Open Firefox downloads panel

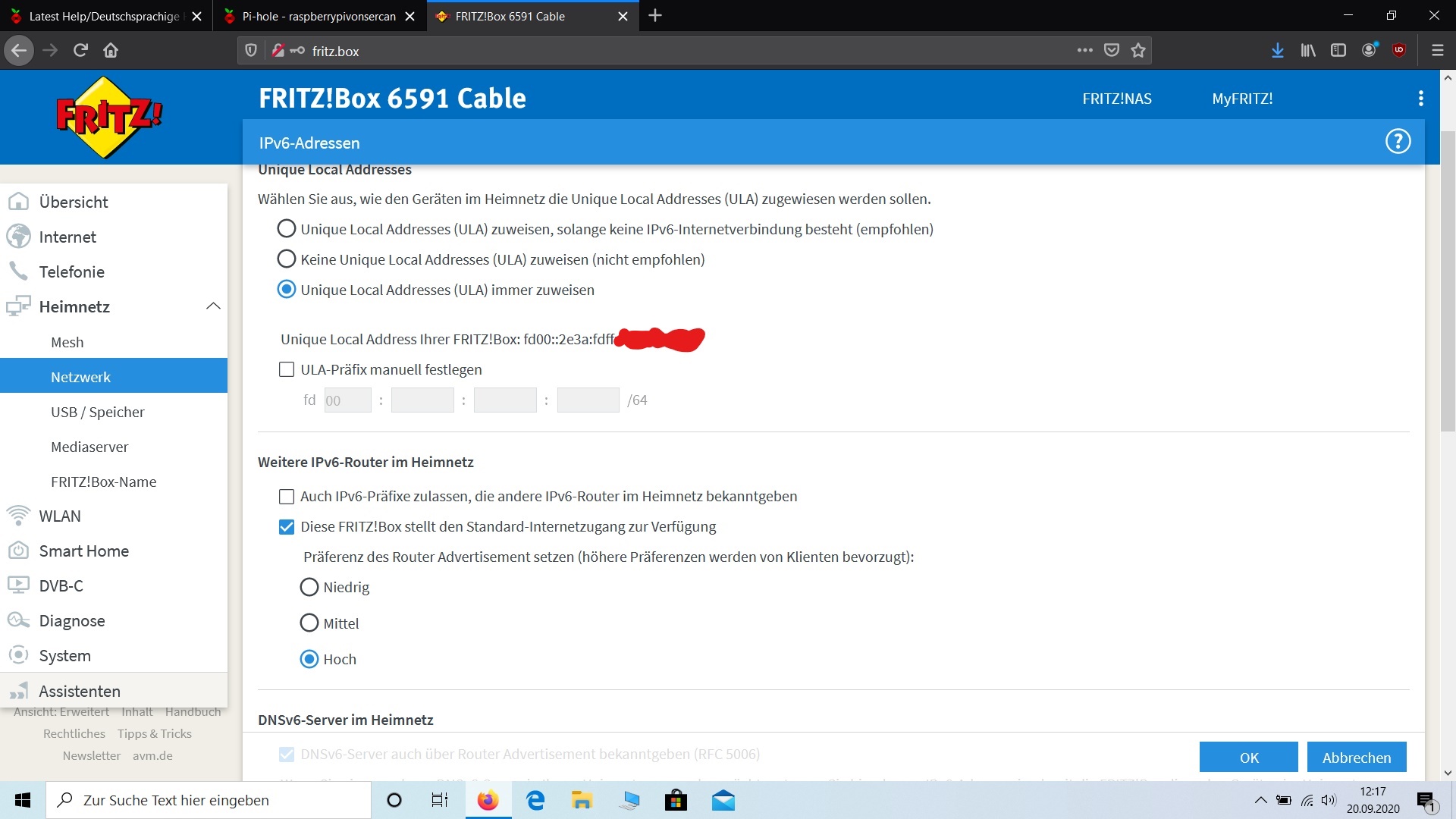1278,51
